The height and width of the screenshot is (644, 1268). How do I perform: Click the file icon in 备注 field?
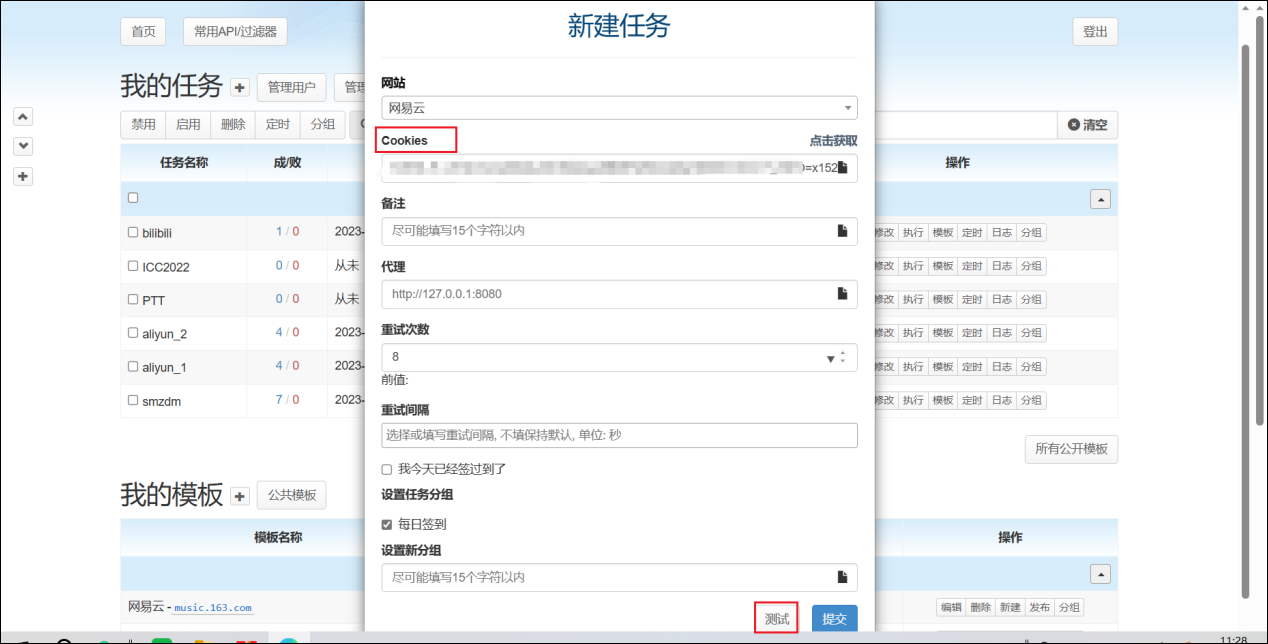(x=842, y=231)
